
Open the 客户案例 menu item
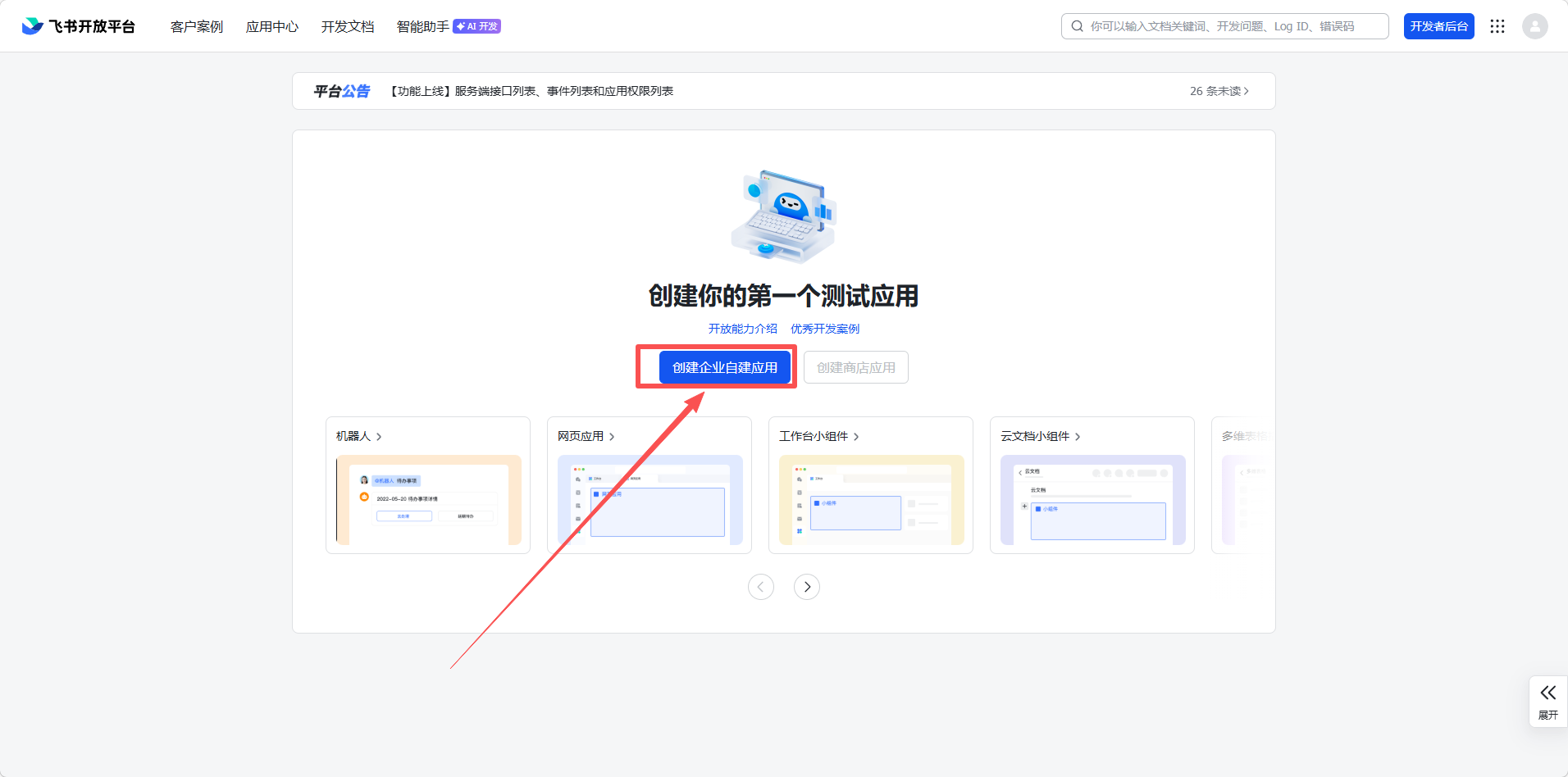point(197,26)
